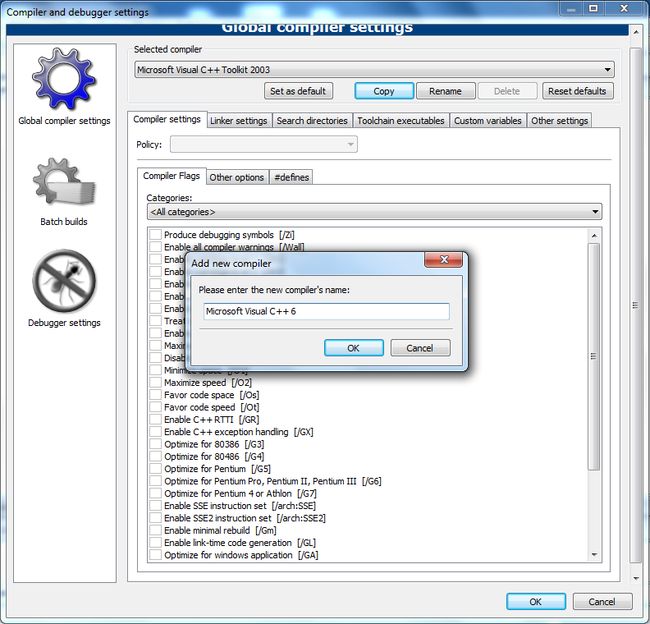This screenshot has width=650, height=624.
Task: Open the Selected compiler dropdown
Action: tap(374, 70)
